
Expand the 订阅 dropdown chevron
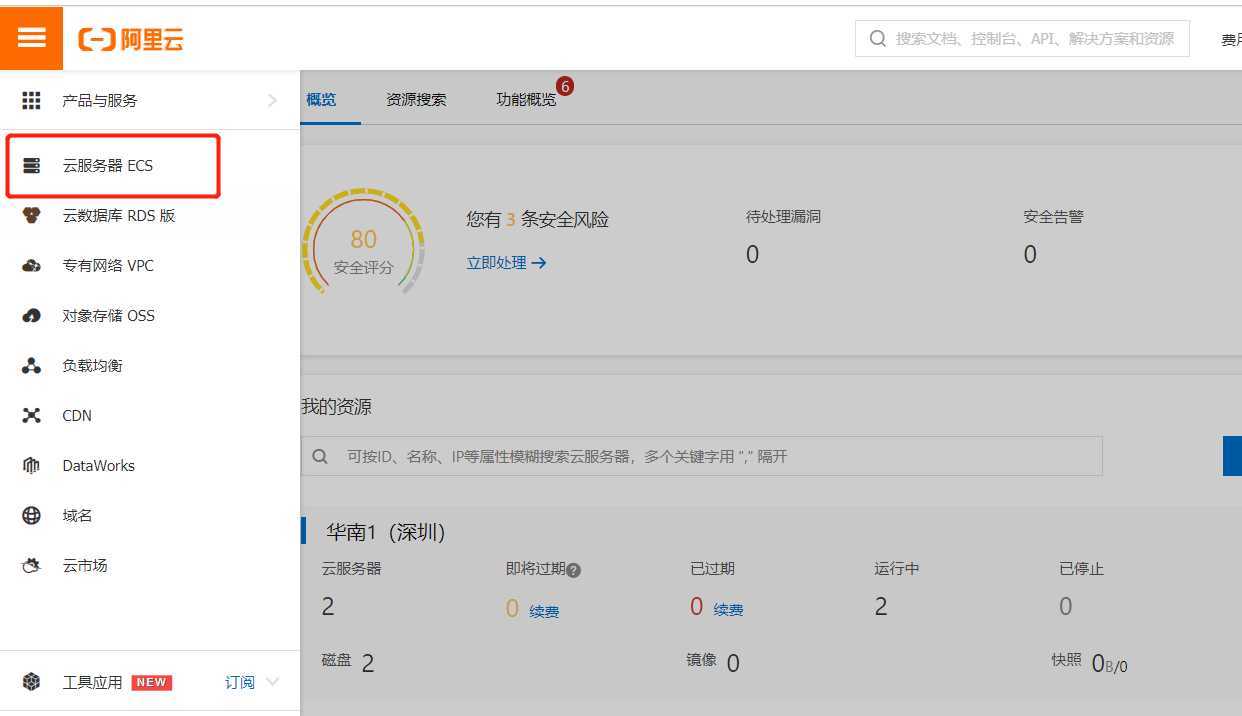271,682
